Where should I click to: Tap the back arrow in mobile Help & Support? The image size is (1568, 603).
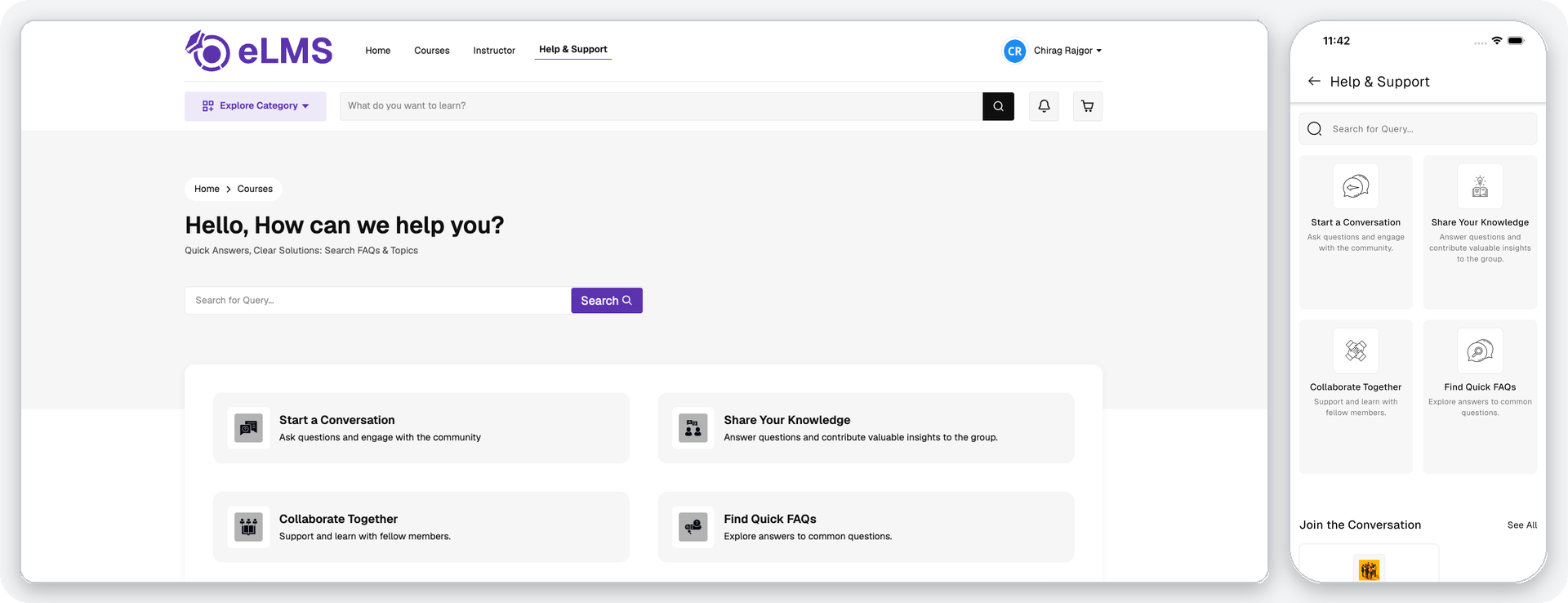click(1314, 81)
